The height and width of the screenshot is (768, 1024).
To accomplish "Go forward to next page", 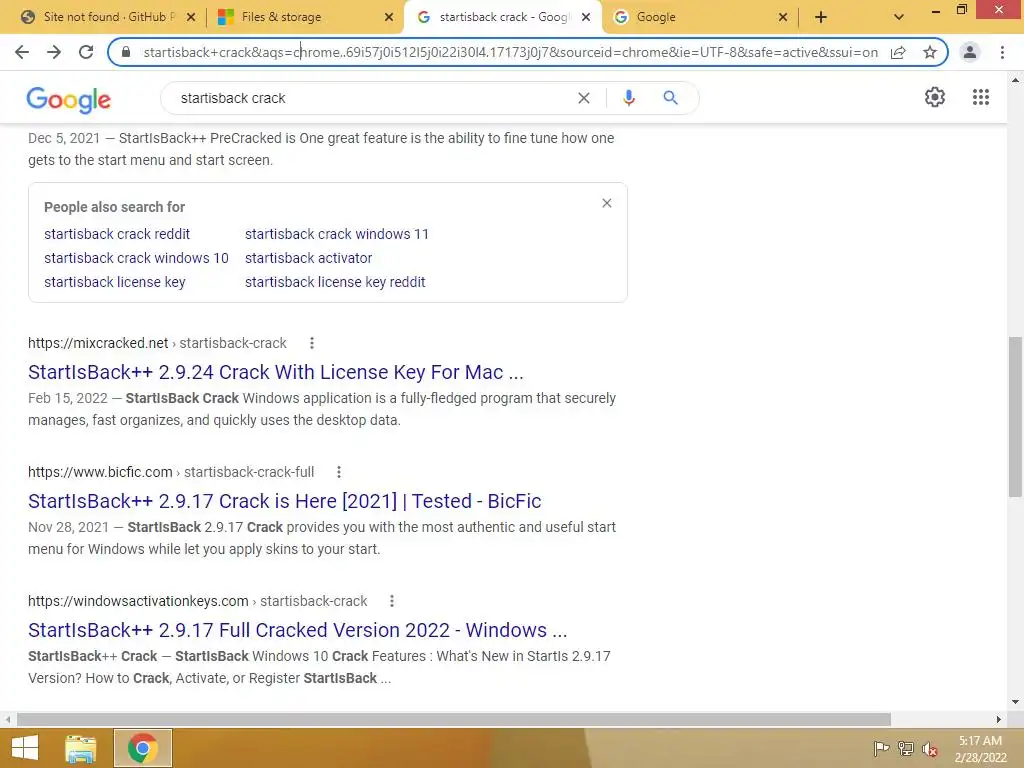I will [x=54, y=52].
